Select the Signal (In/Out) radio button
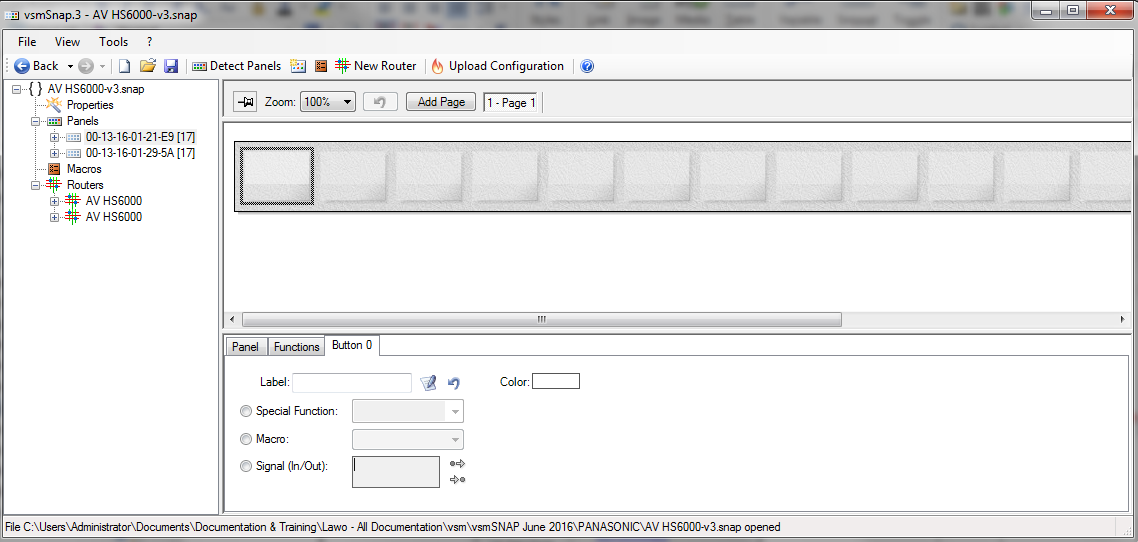Screen dimensions: 1138x542 pos(246,466)
